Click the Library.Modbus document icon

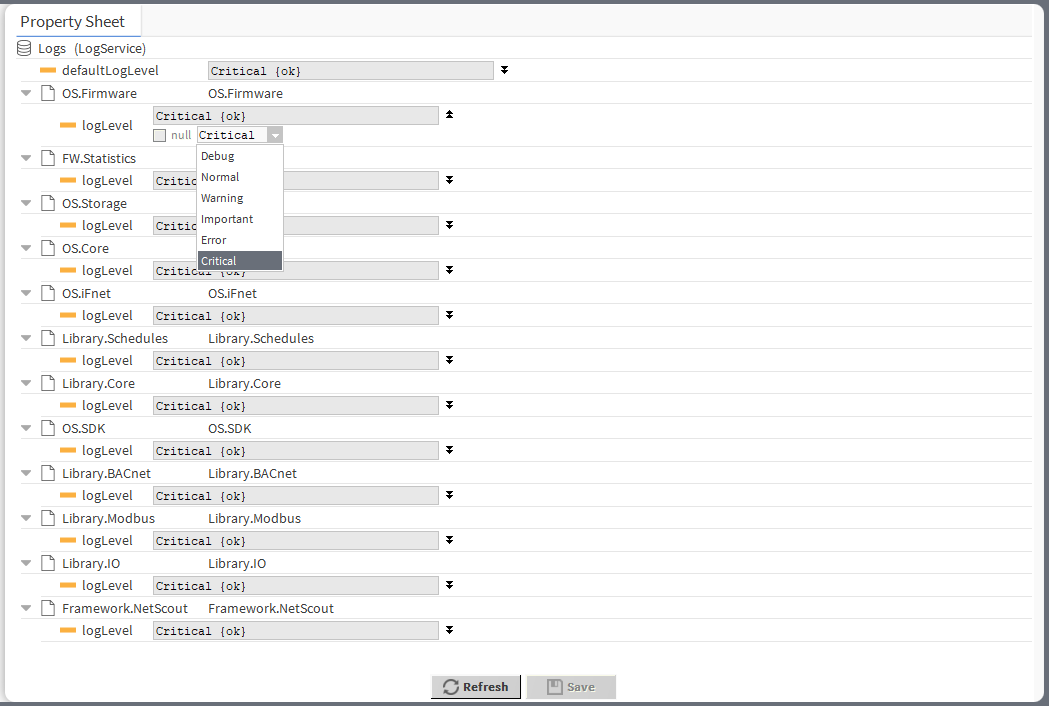click(x=47, y=518)
